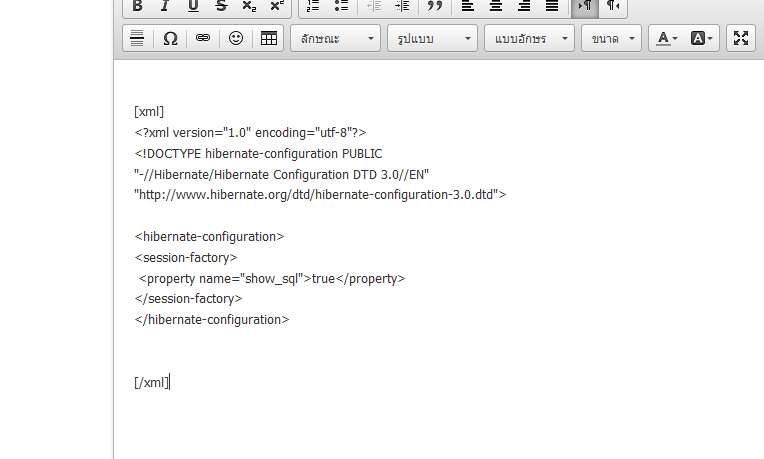Insert a hyperlink
Screen dimensions: 764x459
tap(203, 38)
